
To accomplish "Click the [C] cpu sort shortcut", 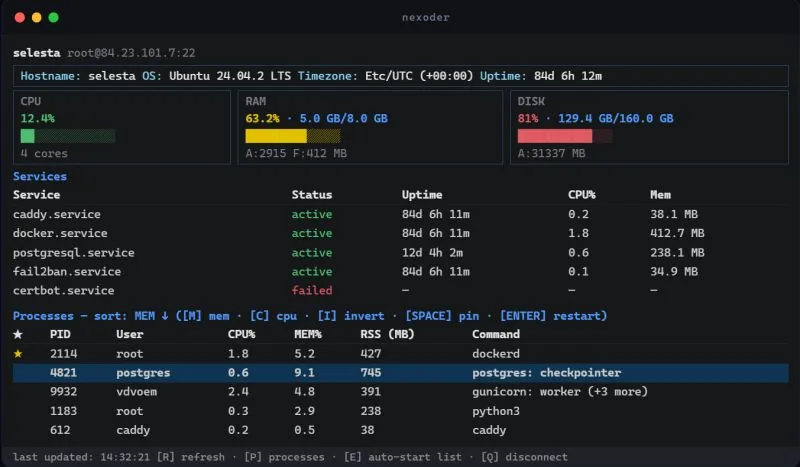I will [x=273, y=316].
